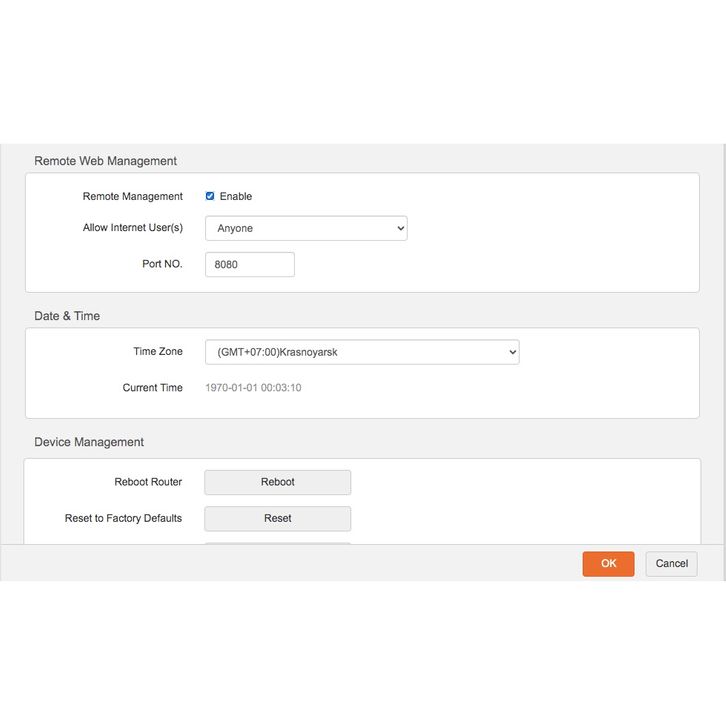Viewport: 726px width, 726px height.
Task: Click the Enable label text
Action: 236,197
